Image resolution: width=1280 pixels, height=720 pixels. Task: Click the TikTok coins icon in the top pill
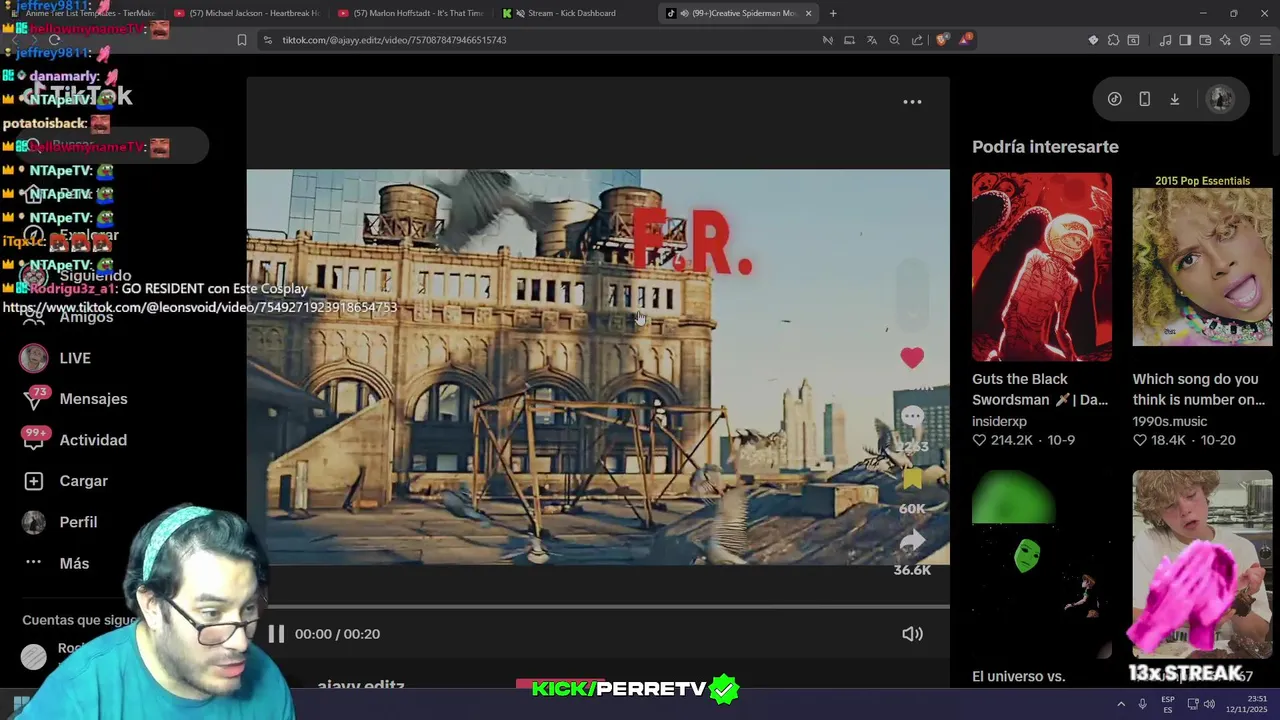coord(1114,99)
